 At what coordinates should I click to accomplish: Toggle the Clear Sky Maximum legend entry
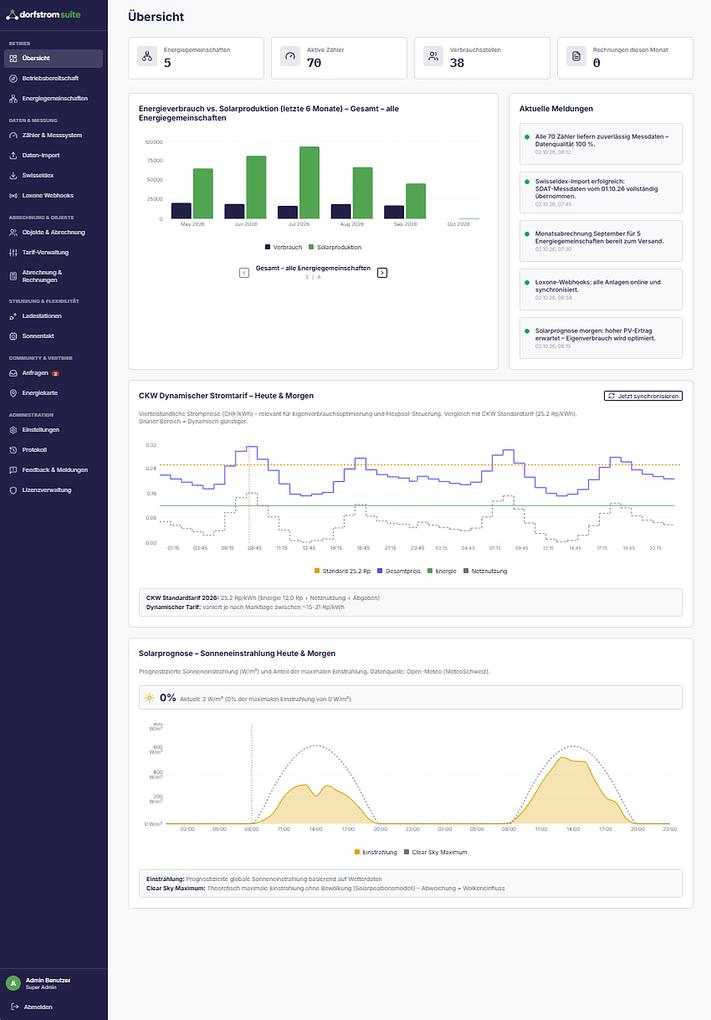tap(435, 852)
